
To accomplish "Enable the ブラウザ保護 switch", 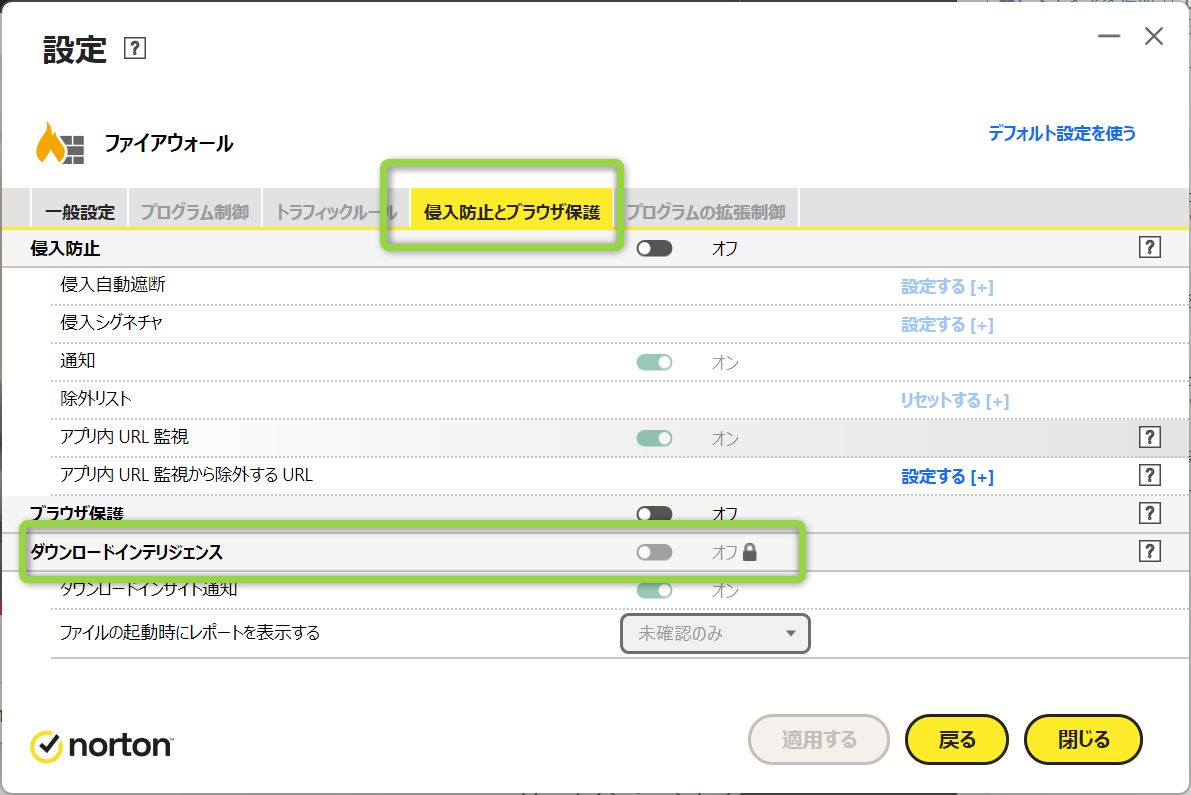I will coord(655,514).
